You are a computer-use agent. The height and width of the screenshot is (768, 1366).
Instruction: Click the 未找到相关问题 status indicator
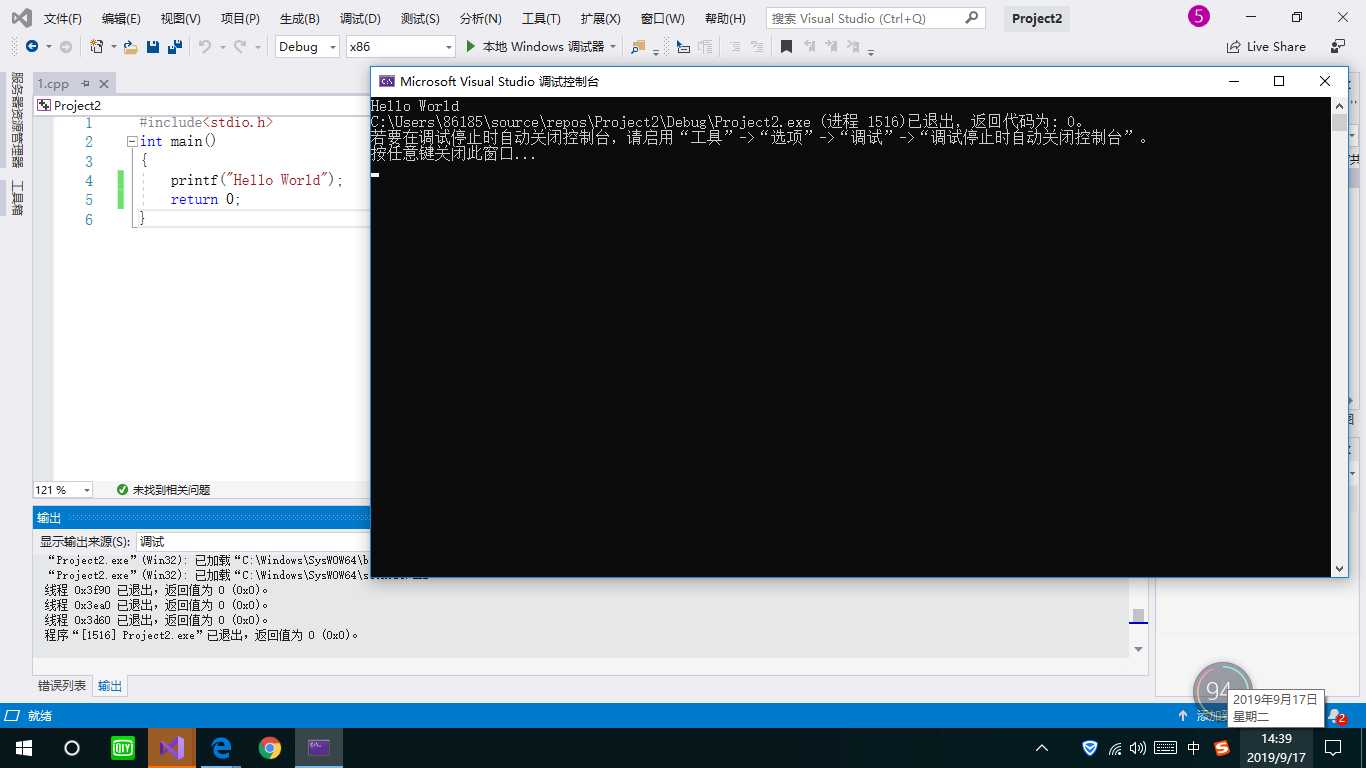(x=163, y=490)
